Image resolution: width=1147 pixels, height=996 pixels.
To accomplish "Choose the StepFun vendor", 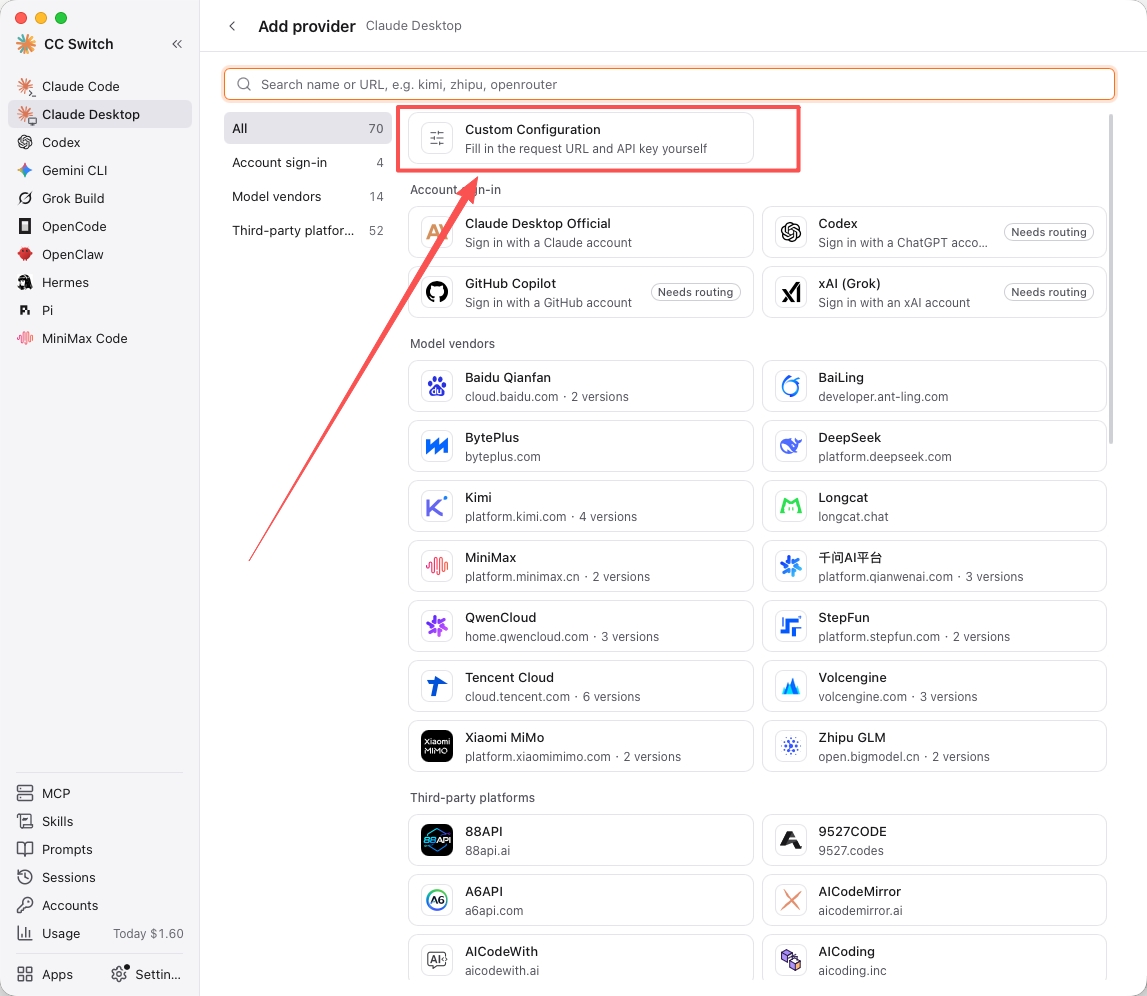I will point(934,626).
